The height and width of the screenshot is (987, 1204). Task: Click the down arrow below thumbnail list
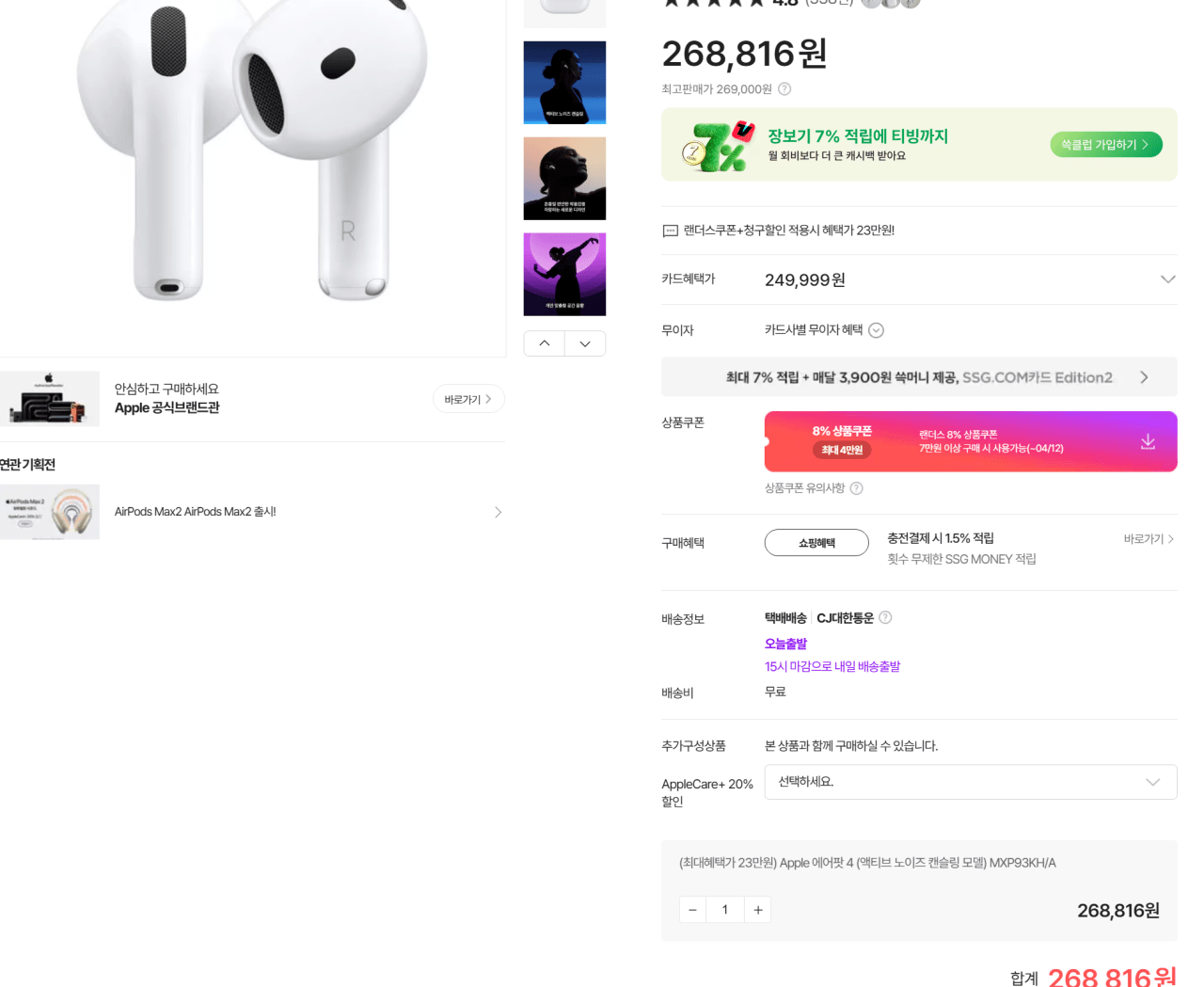click(585, 342)
